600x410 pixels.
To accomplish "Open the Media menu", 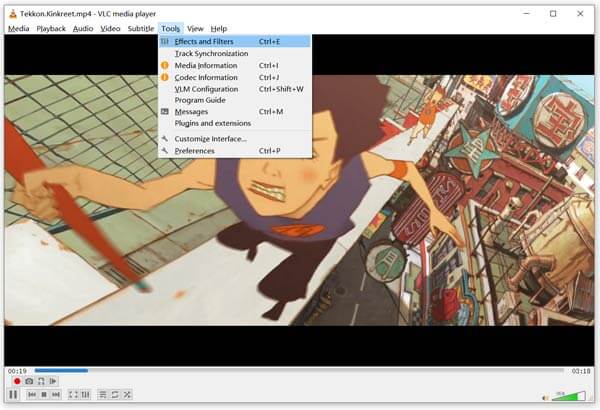I will [18, 29].
